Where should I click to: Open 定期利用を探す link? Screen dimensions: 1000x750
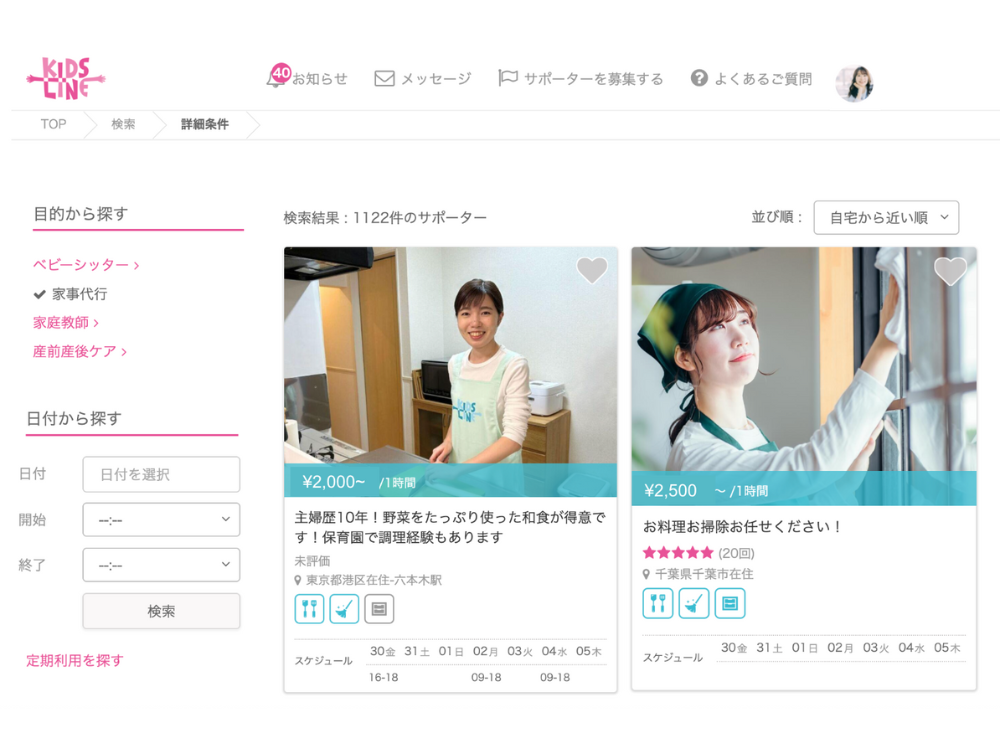(75, 661)
